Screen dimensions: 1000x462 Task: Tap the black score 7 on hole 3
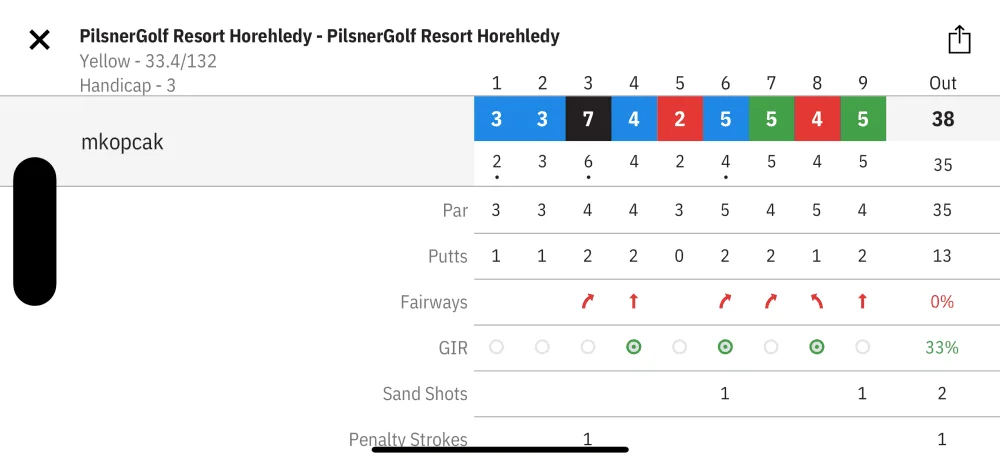click(x=588, y=119)
